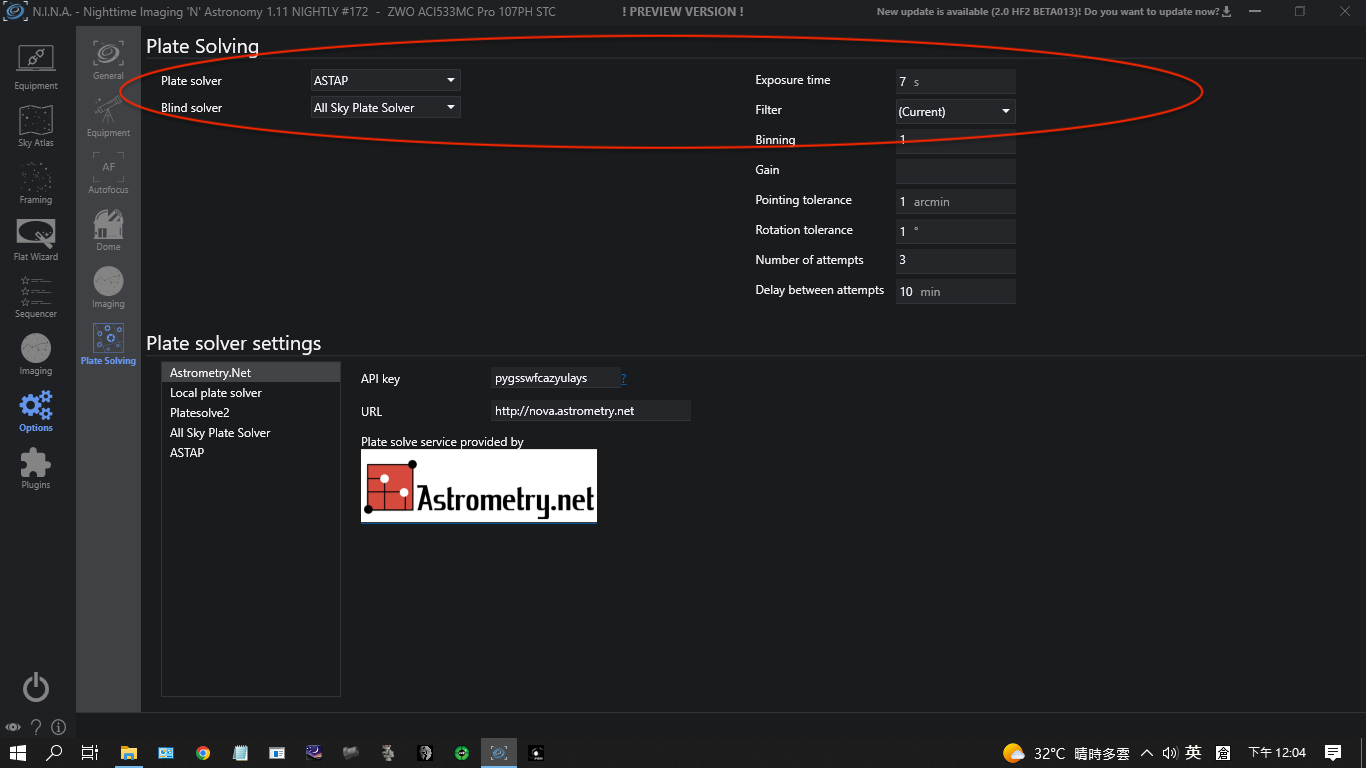
Task: Open the green circle app on taskbar
Action: pos(462,752)
